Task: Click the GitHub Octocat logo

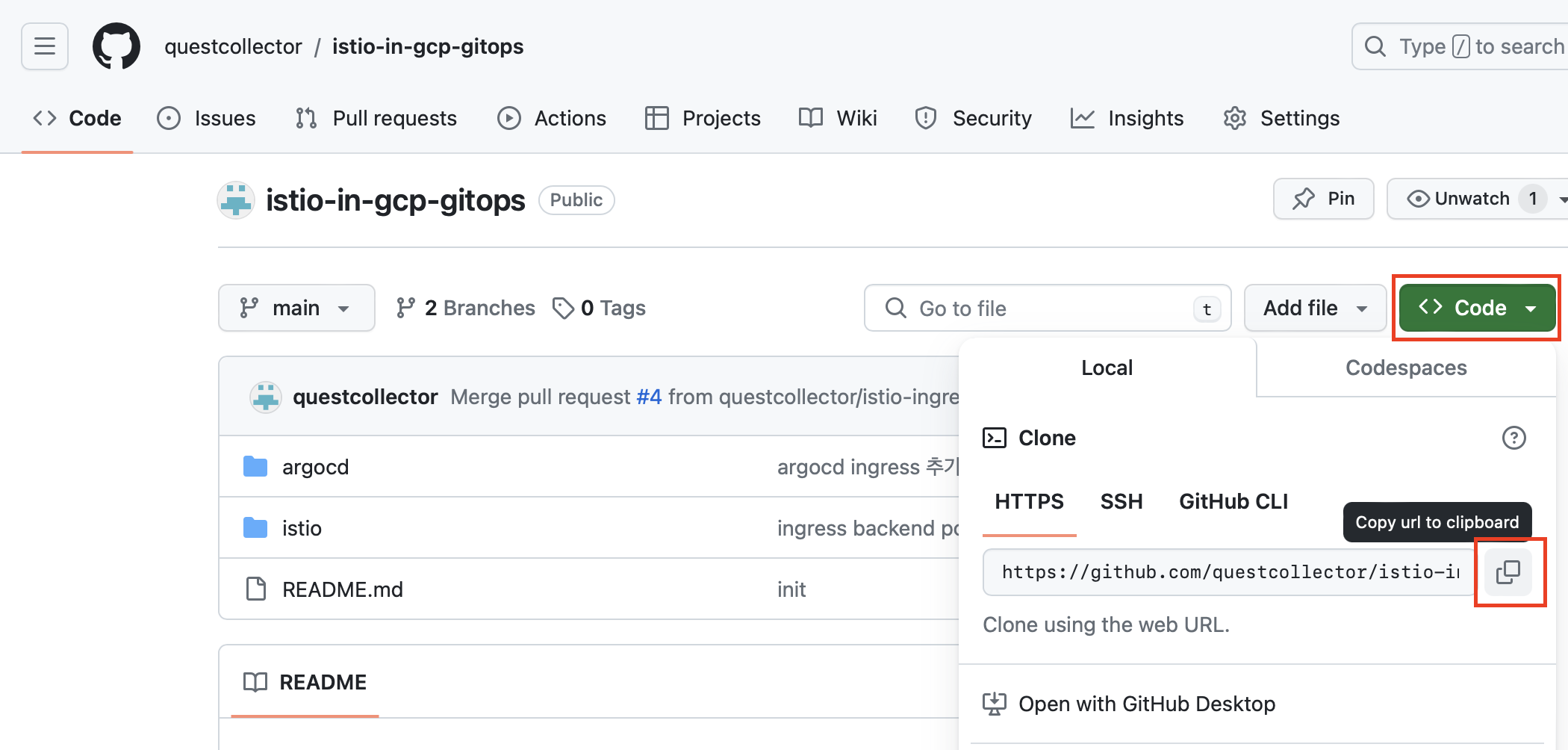Action: (x=116, y=46)
